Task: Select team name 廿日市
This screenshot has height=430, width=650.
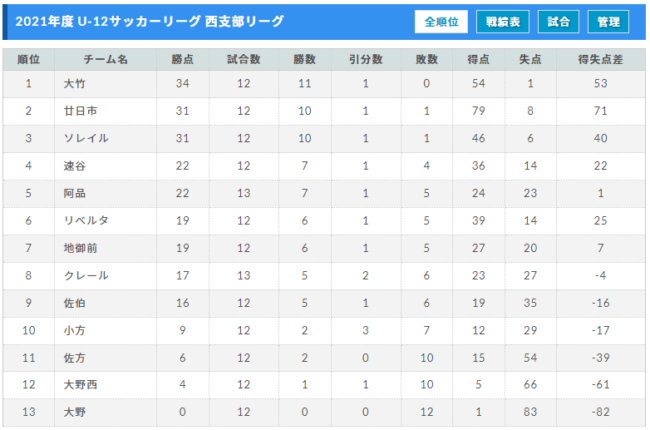Action: click(80, 111)
